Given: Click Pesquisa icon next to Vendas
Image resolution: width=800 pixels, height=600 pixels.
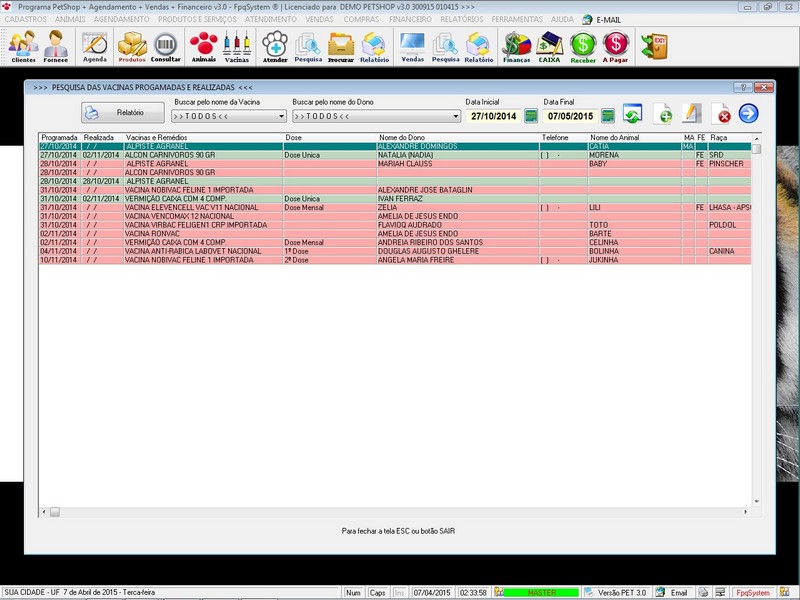Looking at the screenshot, I should (445, 46).
